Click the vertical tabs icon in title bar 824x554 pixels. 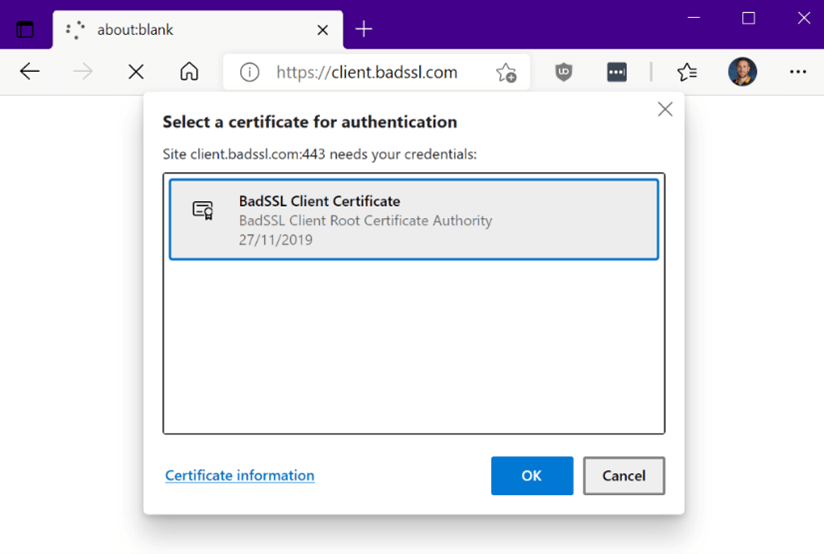25,29
